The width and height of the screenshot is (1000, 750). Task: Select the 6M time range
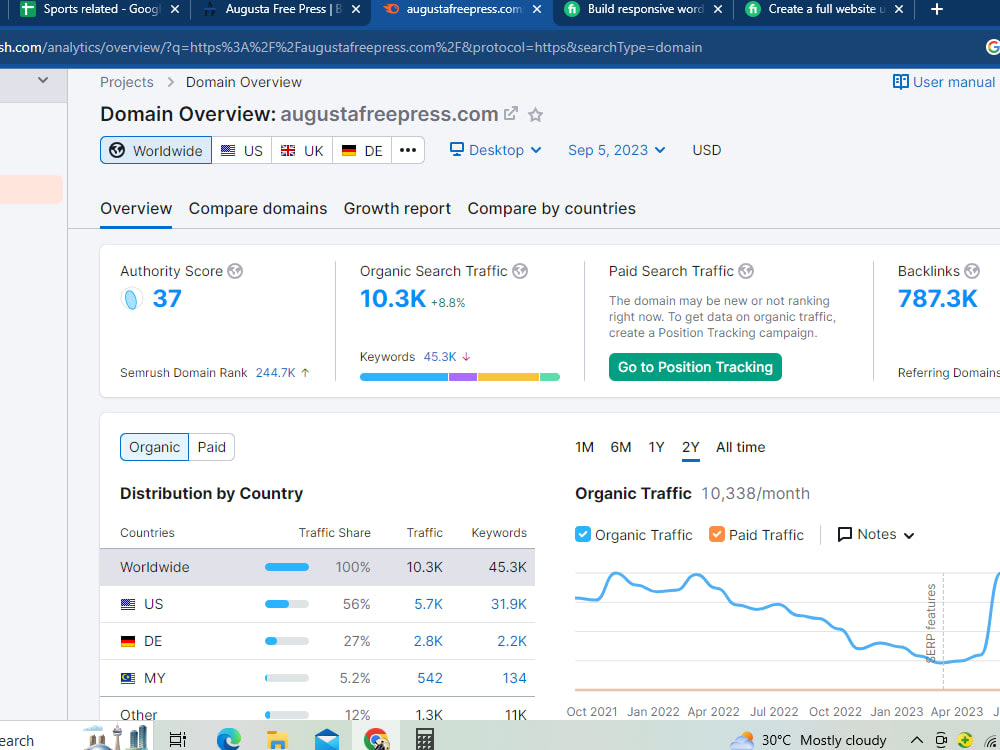621,447
